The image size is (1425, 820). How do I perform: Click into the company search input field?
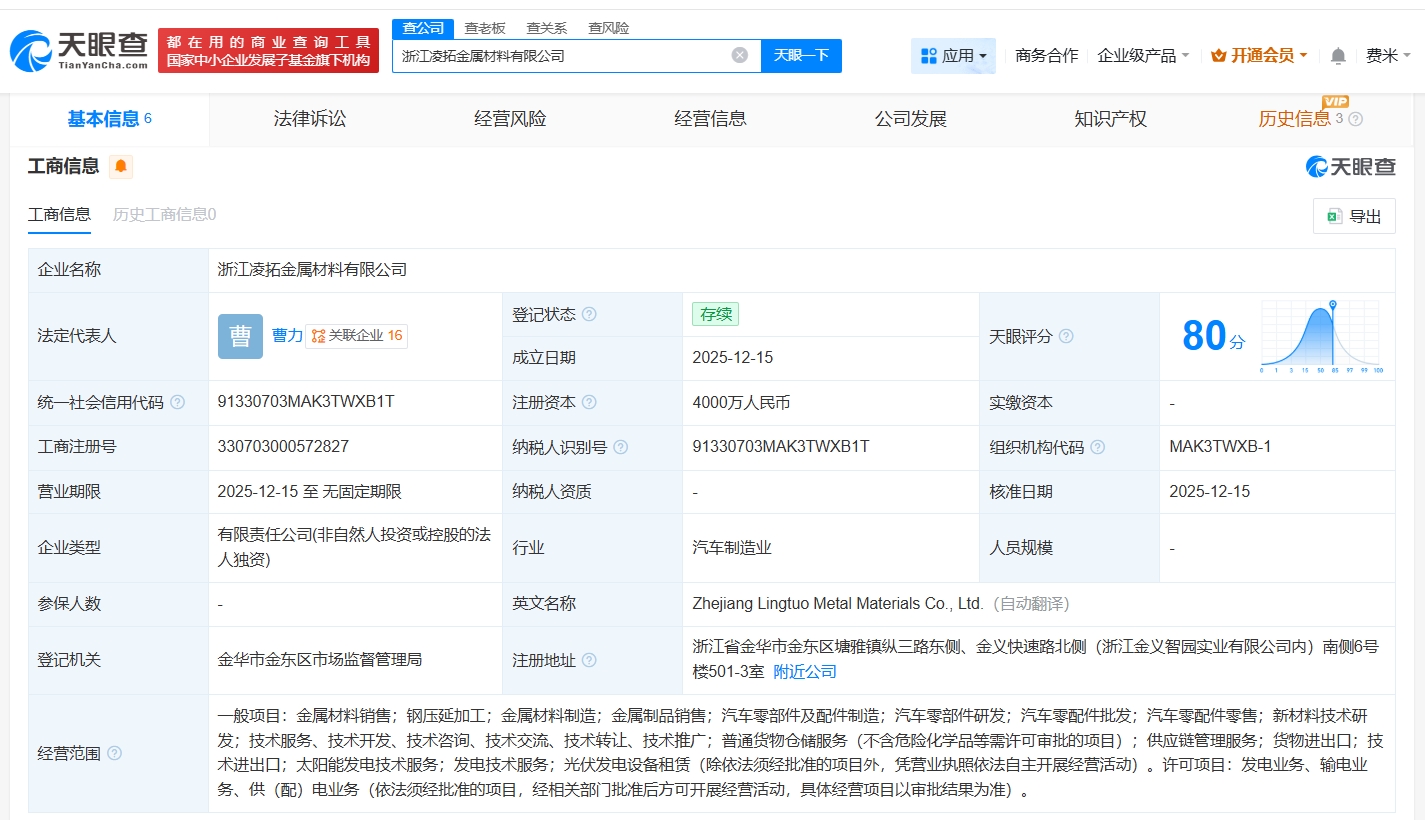pos(560,56)
